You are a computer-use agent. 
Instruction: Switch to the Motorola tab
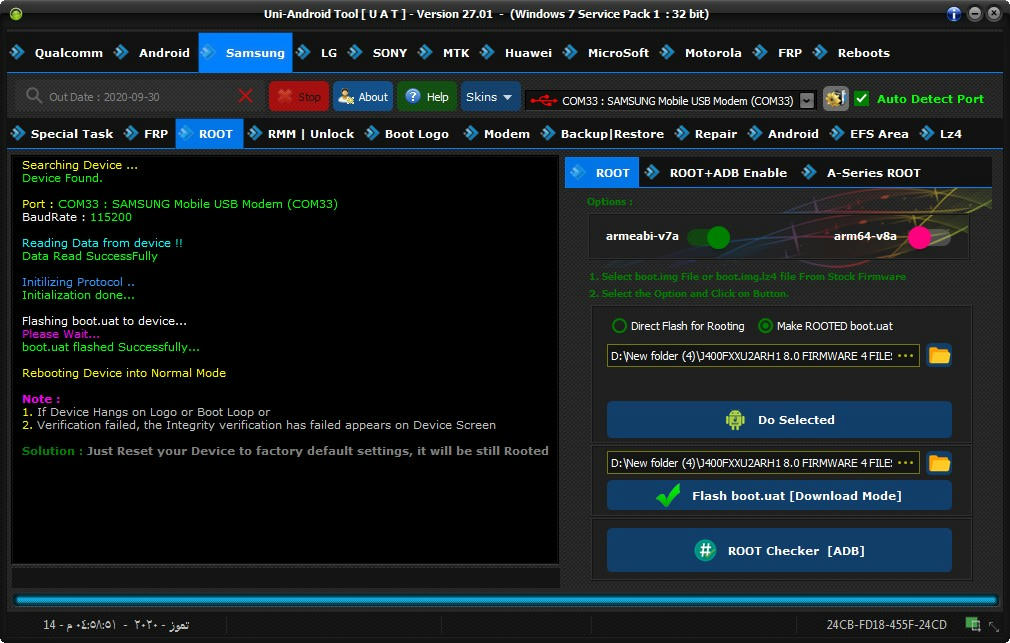coord(701,53)
